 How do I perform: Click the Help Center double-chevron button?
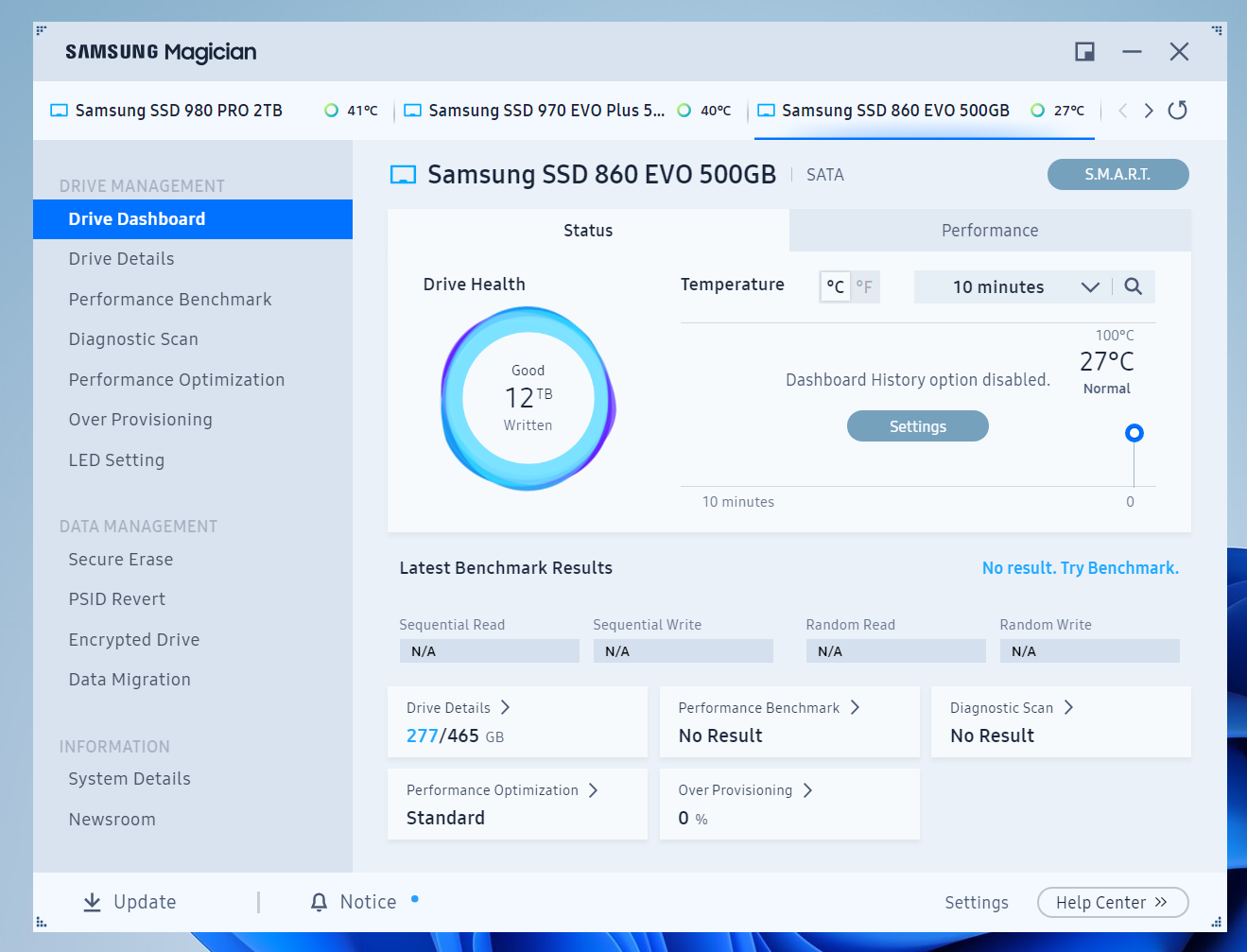[1113, 902]
